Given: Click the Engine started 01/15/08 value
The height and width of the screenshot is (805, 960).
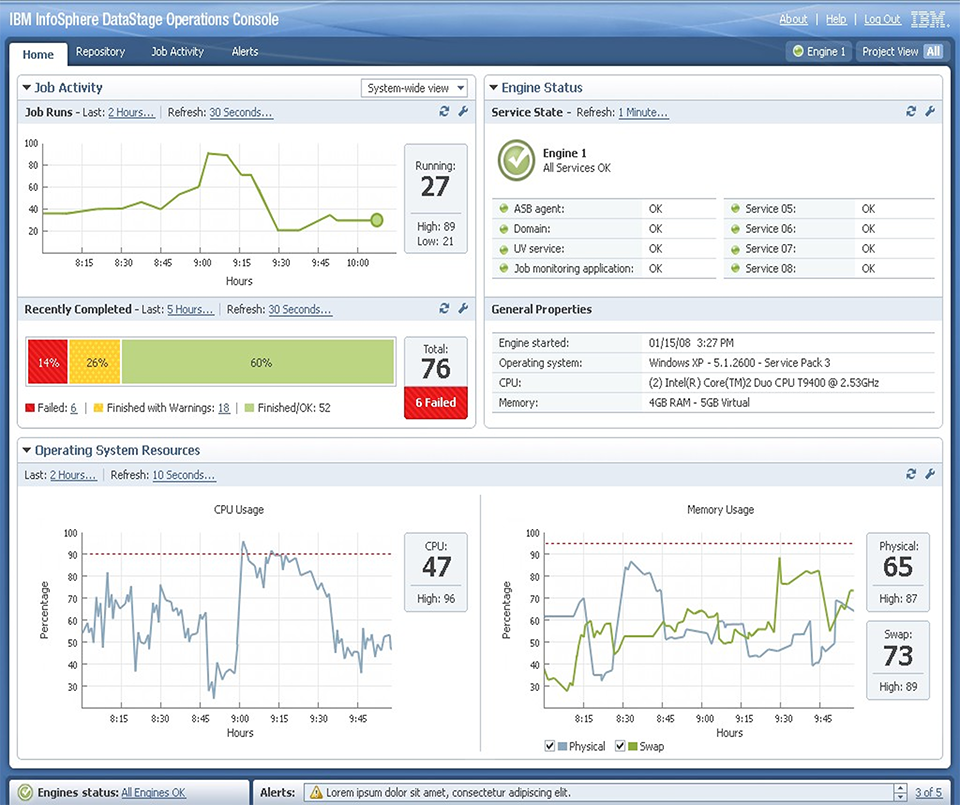Looking at the screenshot, I should coord(691,343).
